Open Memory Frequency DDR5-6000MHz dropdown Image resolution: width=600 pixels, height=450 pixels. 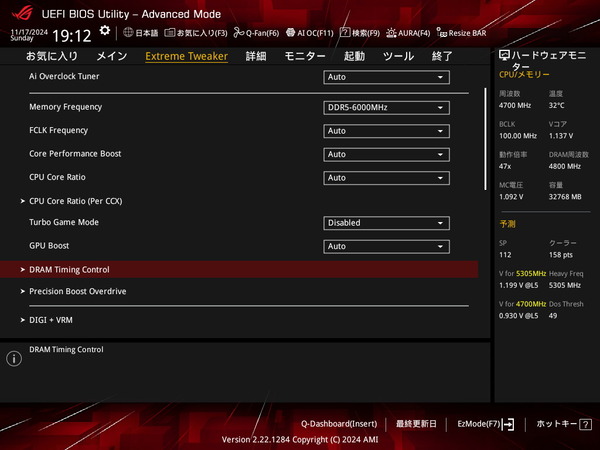pos(386,108)
